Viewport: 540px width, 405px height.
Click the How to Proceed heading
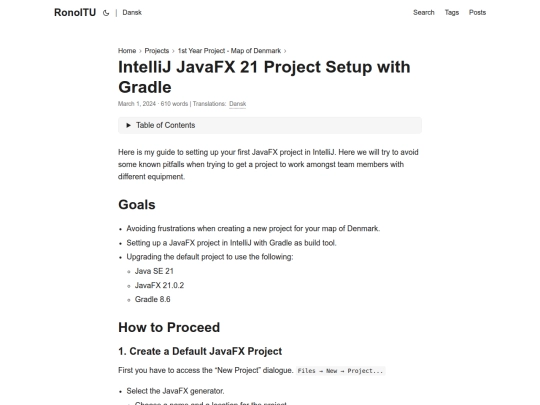[x=169, y=327]
